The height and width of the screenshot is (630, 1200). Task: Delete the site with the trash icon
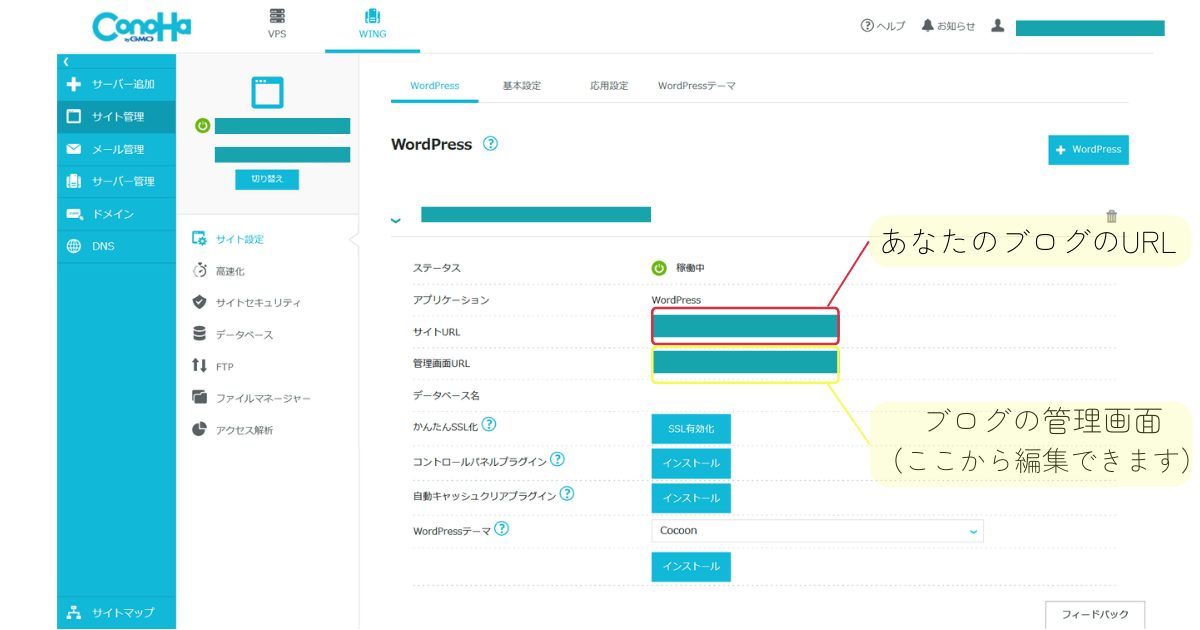click(1112, 216)
